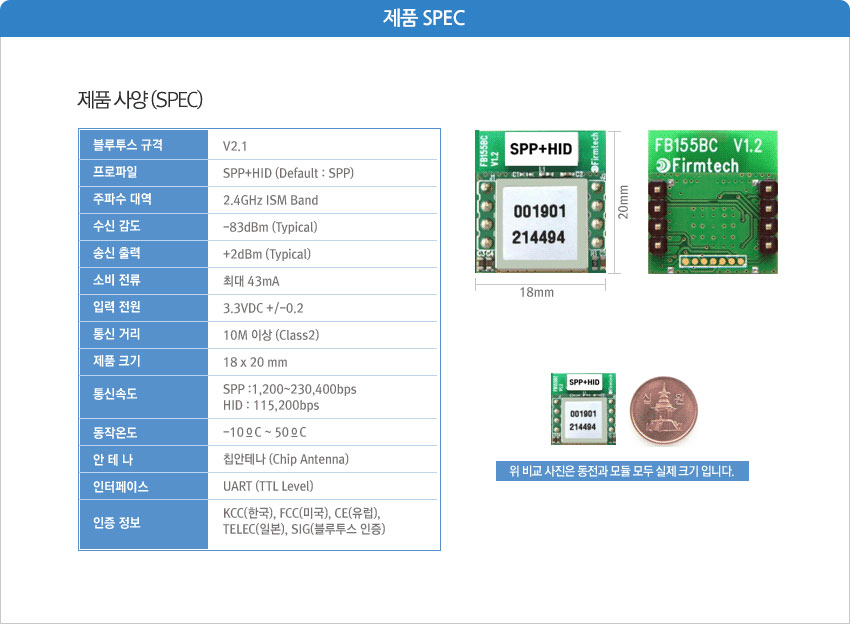This screenshot has height=624, width=850.
Task: Select the 통신 거리 label
Action: click(117, 334)
